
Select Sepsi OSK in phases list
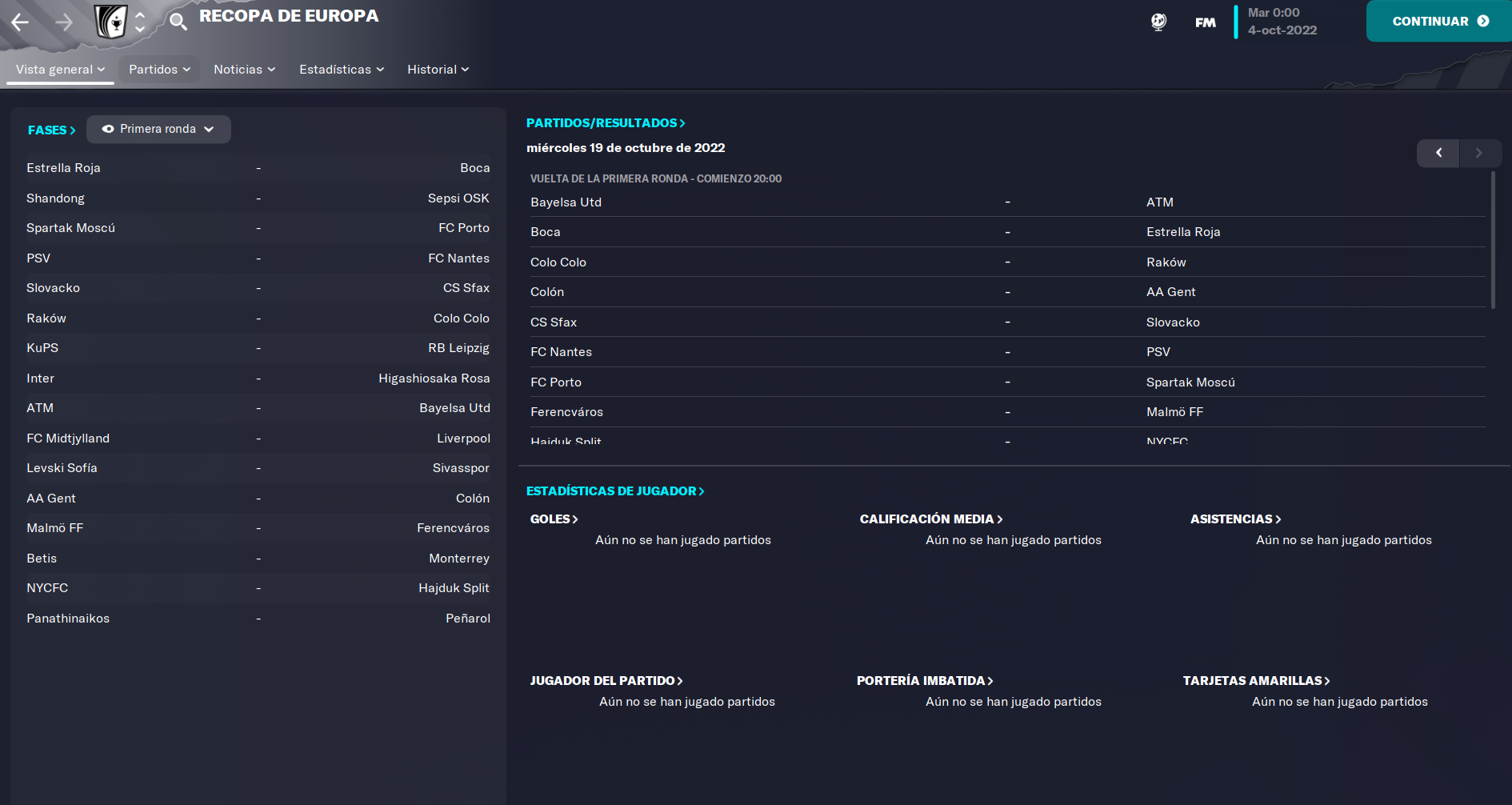pos(458,198)
